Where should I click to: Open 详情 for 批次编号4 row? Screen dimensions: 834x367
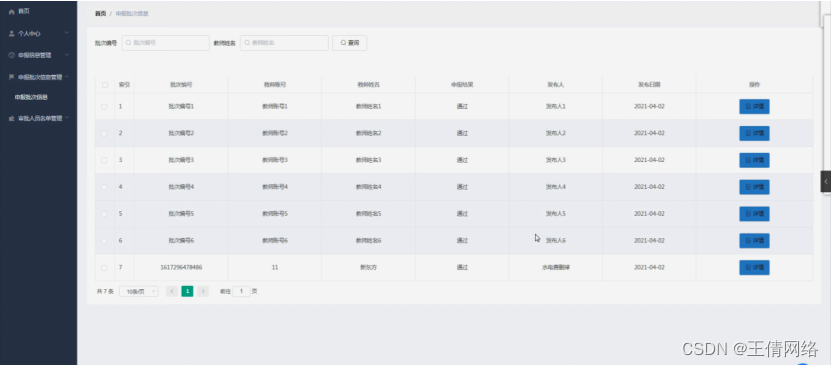754,187
